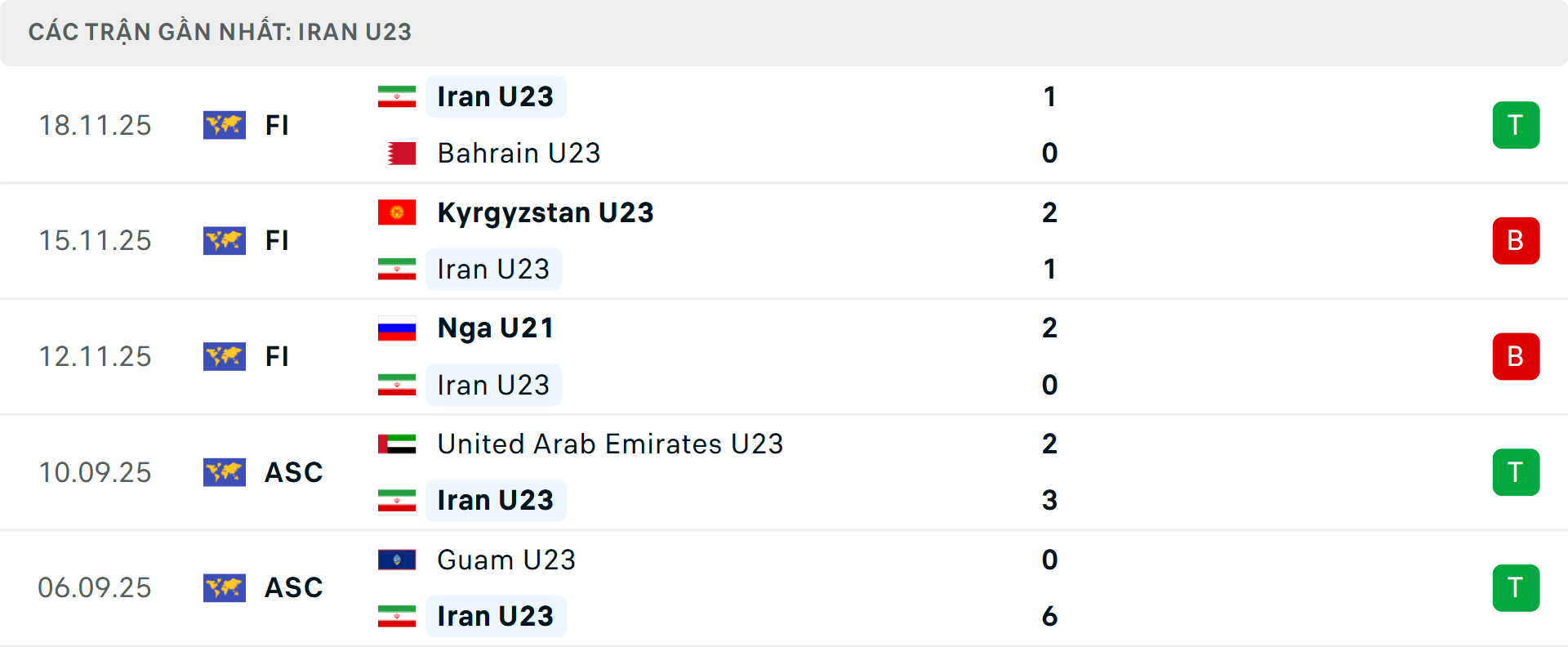Click the date 15.11.25

[95, 240]
